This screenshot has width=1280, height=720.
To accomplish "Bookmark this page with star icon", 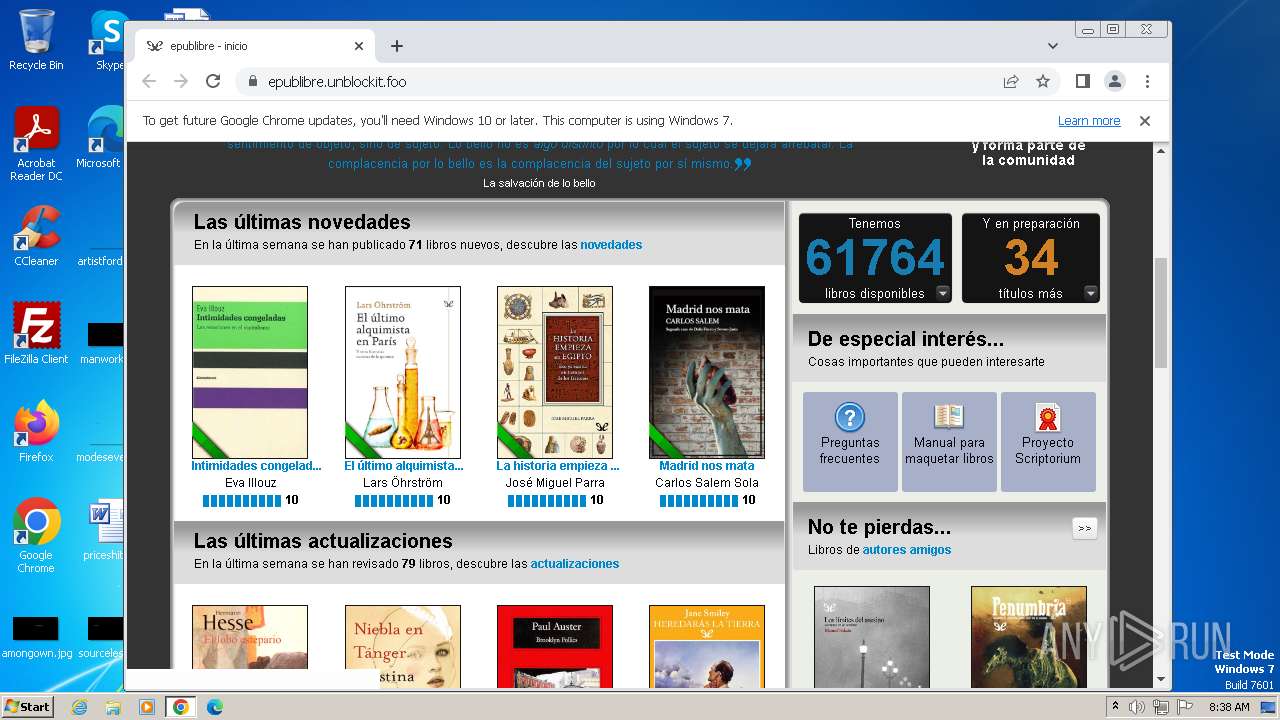I will tap(1043, 82).
